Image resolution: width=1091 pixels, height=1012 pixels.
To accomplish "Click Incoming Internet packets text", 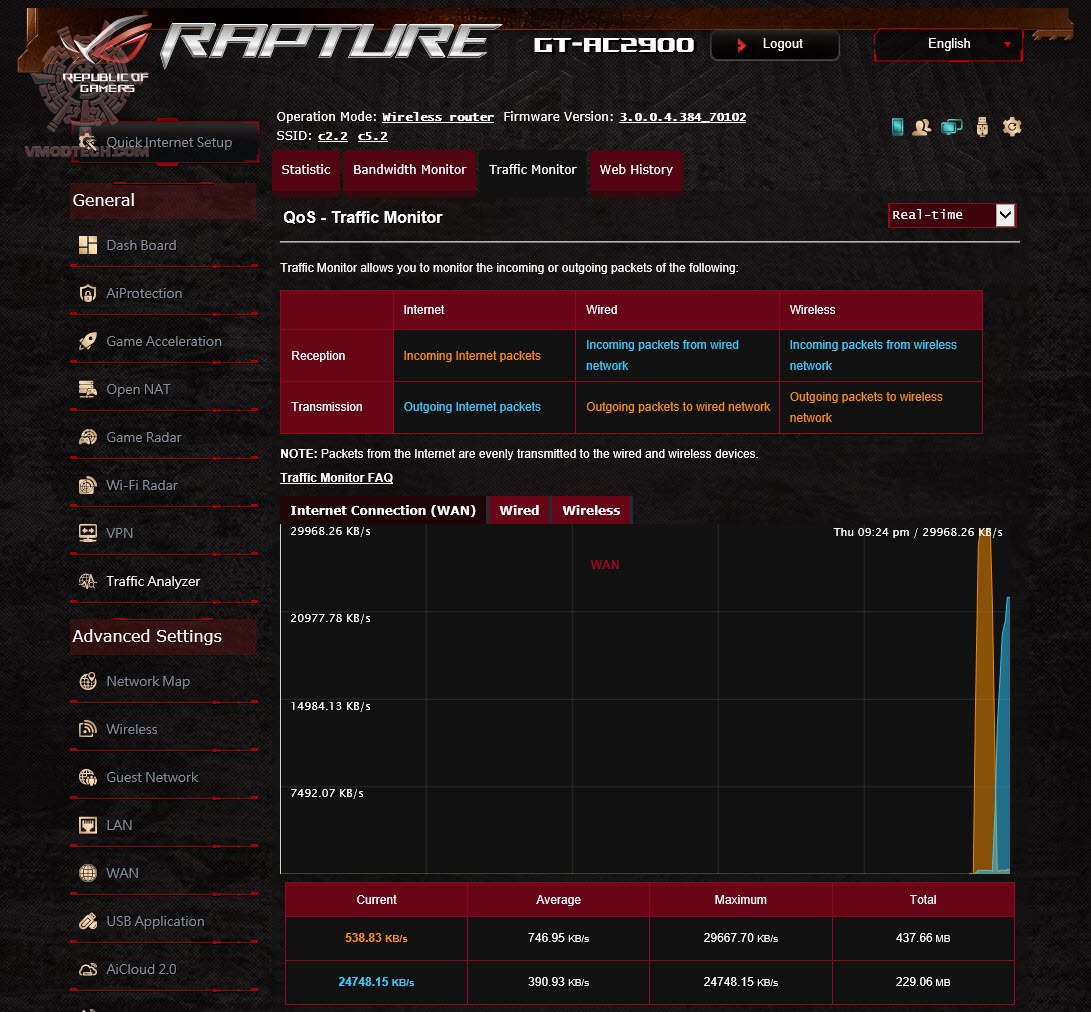I will coord(472,356).
